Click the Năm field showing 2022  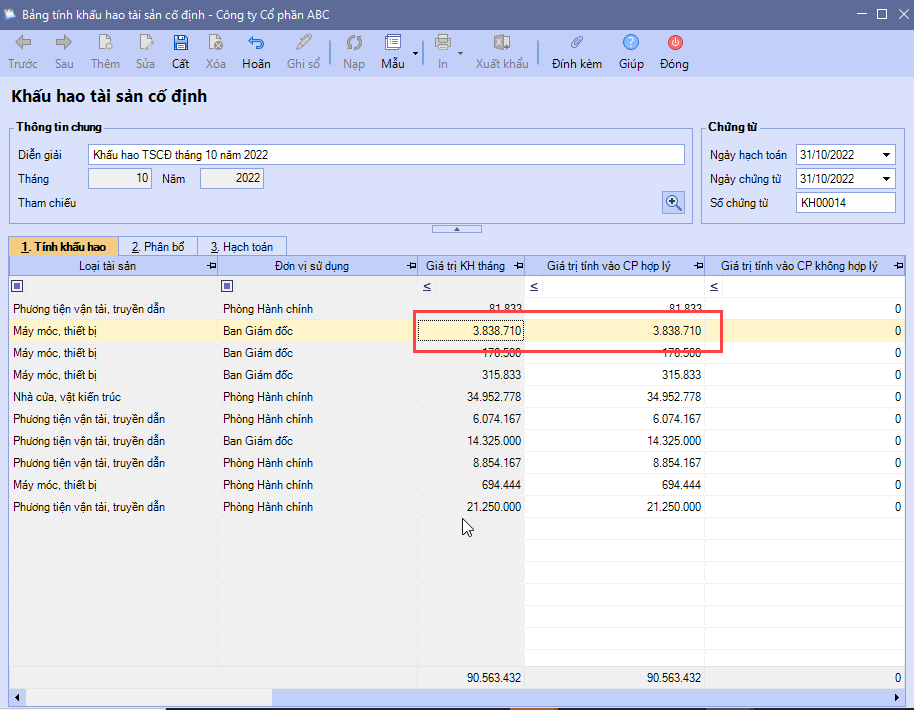(232, 178)
